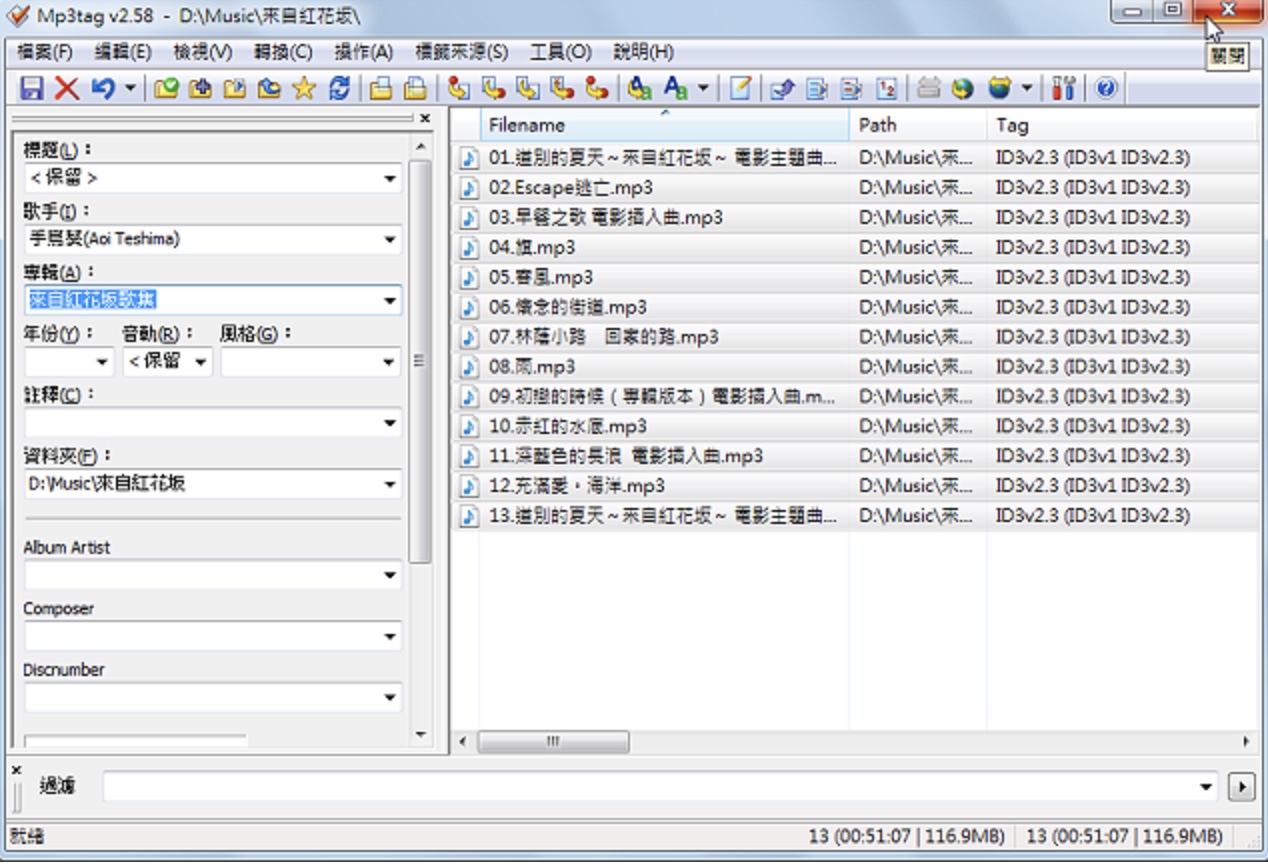1268x866 pixels.
Task: Expand the 標題 title field dropdown
Action: [390, 179]
